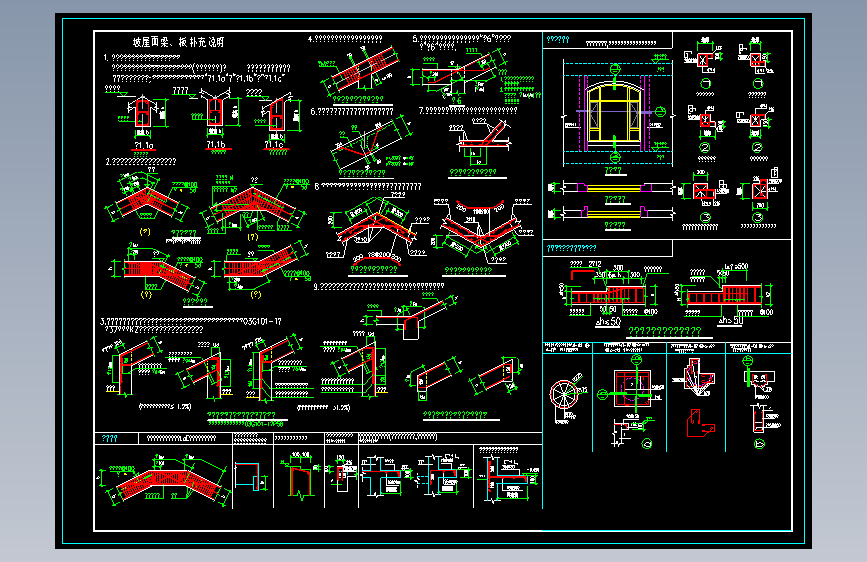This screenshot has height=562, width=867.
Task: Select the heading of note 7
Action: (x=468, y=111)
